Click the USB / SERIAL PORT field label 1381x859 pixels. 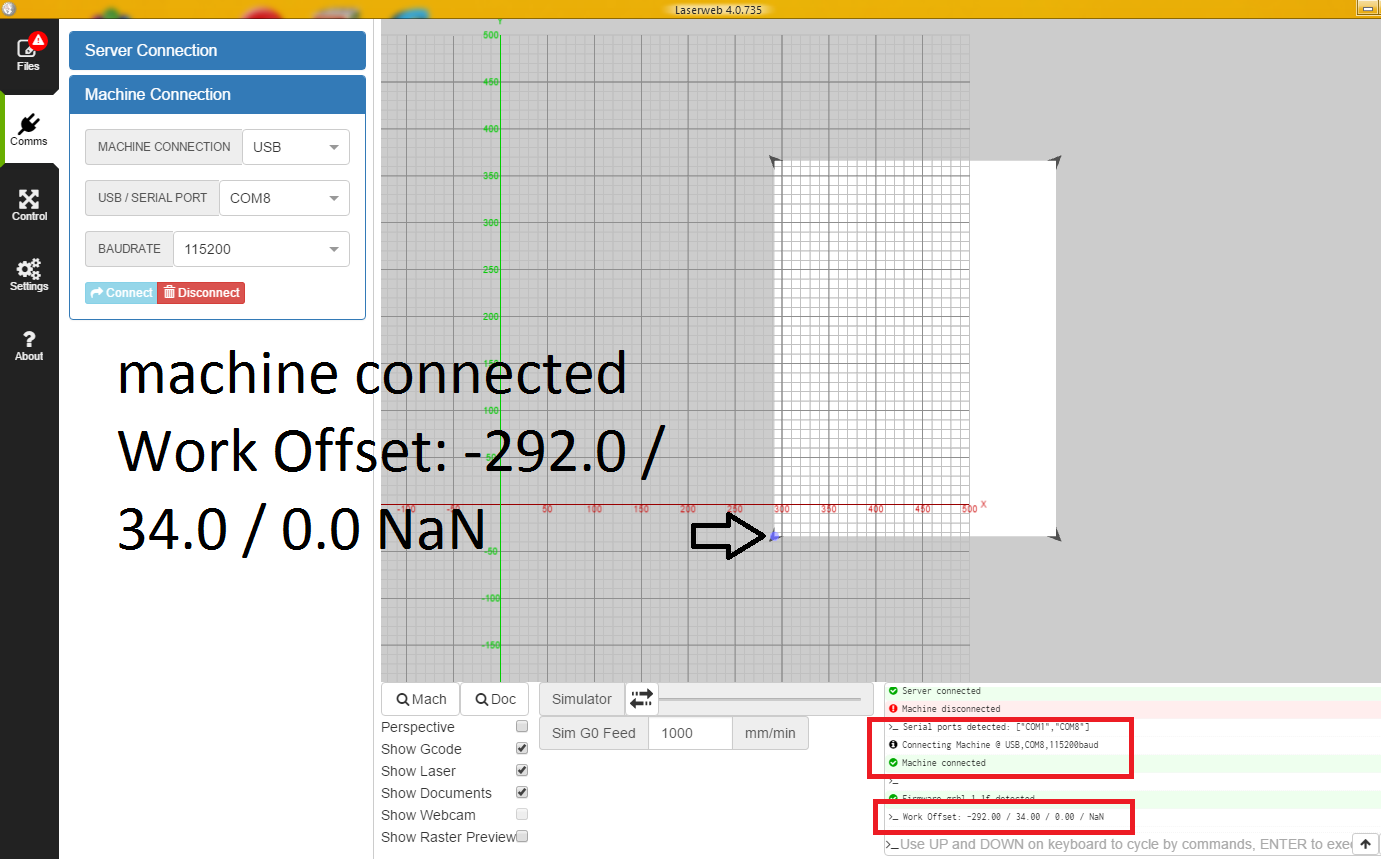(x=152, y=198)
